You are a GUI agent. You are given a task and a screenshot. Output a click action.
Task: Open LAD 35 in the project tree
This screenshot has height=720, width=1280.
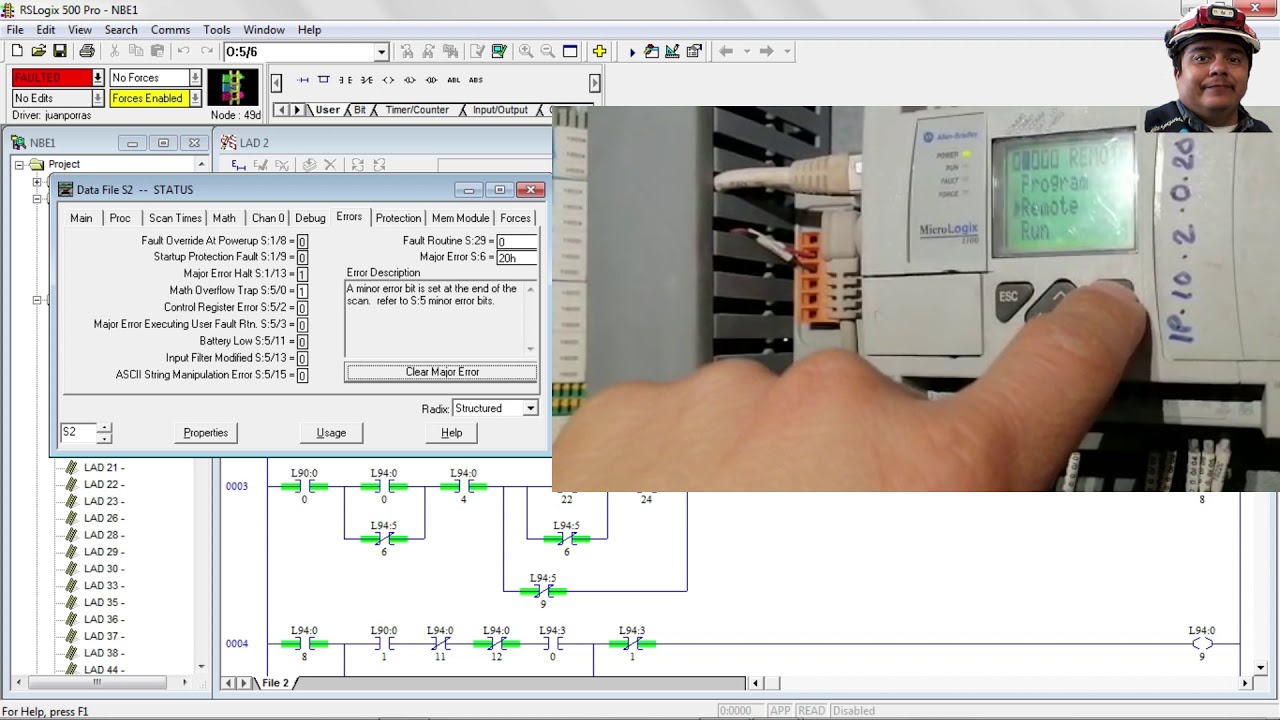[x=103, y=602]
